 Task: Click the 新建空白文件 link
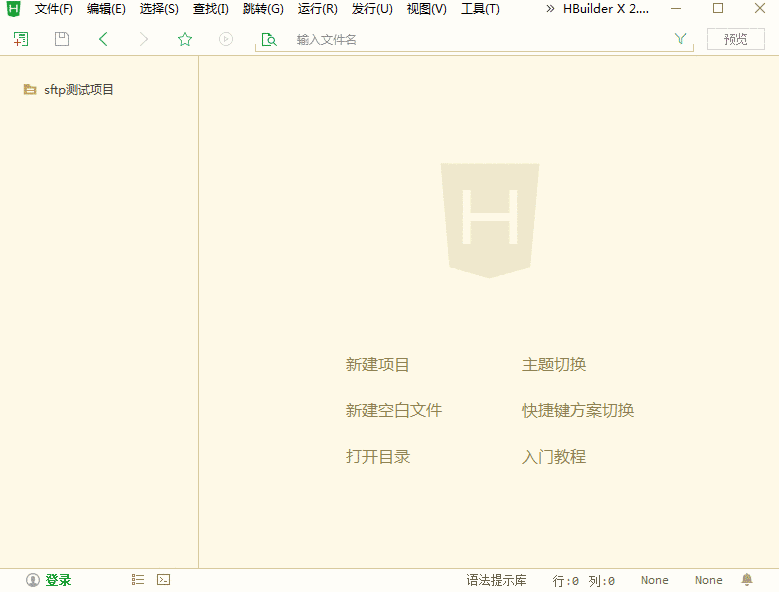click(x=394, y=410)
